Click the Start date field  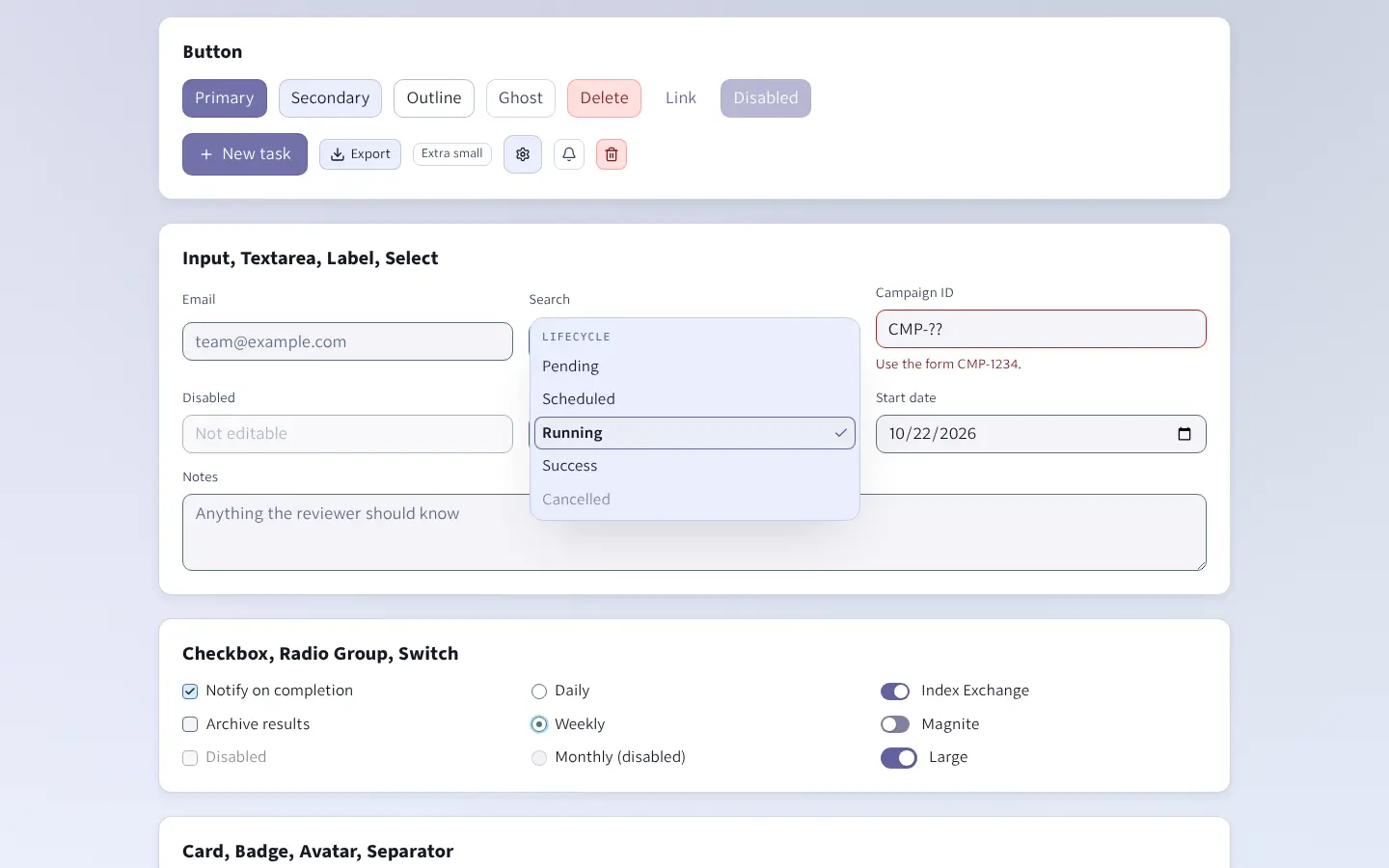(1041, 434)
